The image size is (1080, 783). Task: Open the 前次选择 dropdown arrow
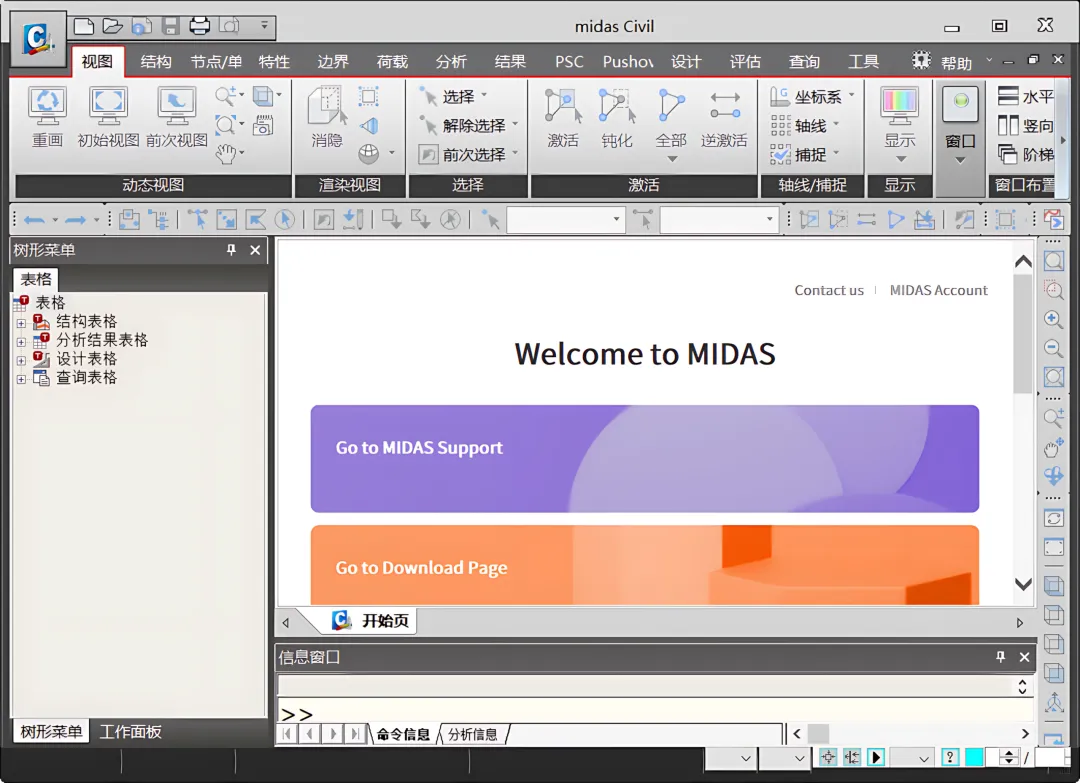(x=515, y=154)
